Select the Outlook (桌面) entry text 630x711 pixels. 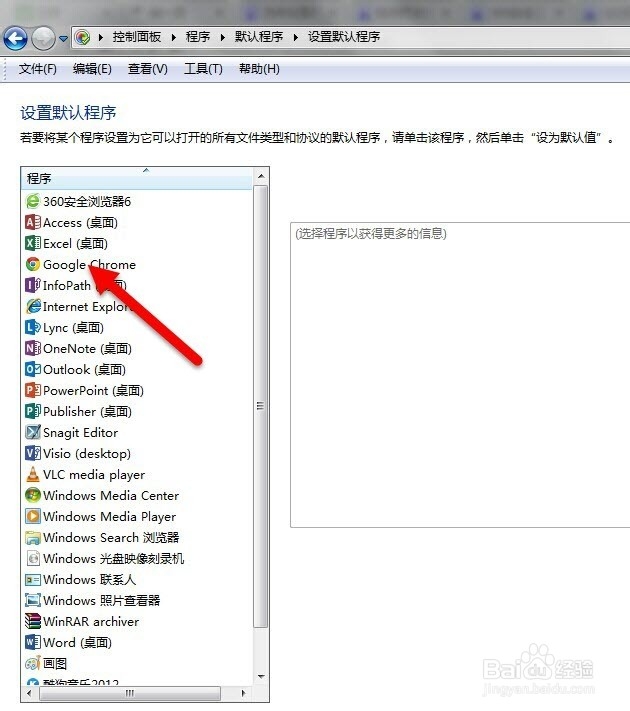coord(84,370)
